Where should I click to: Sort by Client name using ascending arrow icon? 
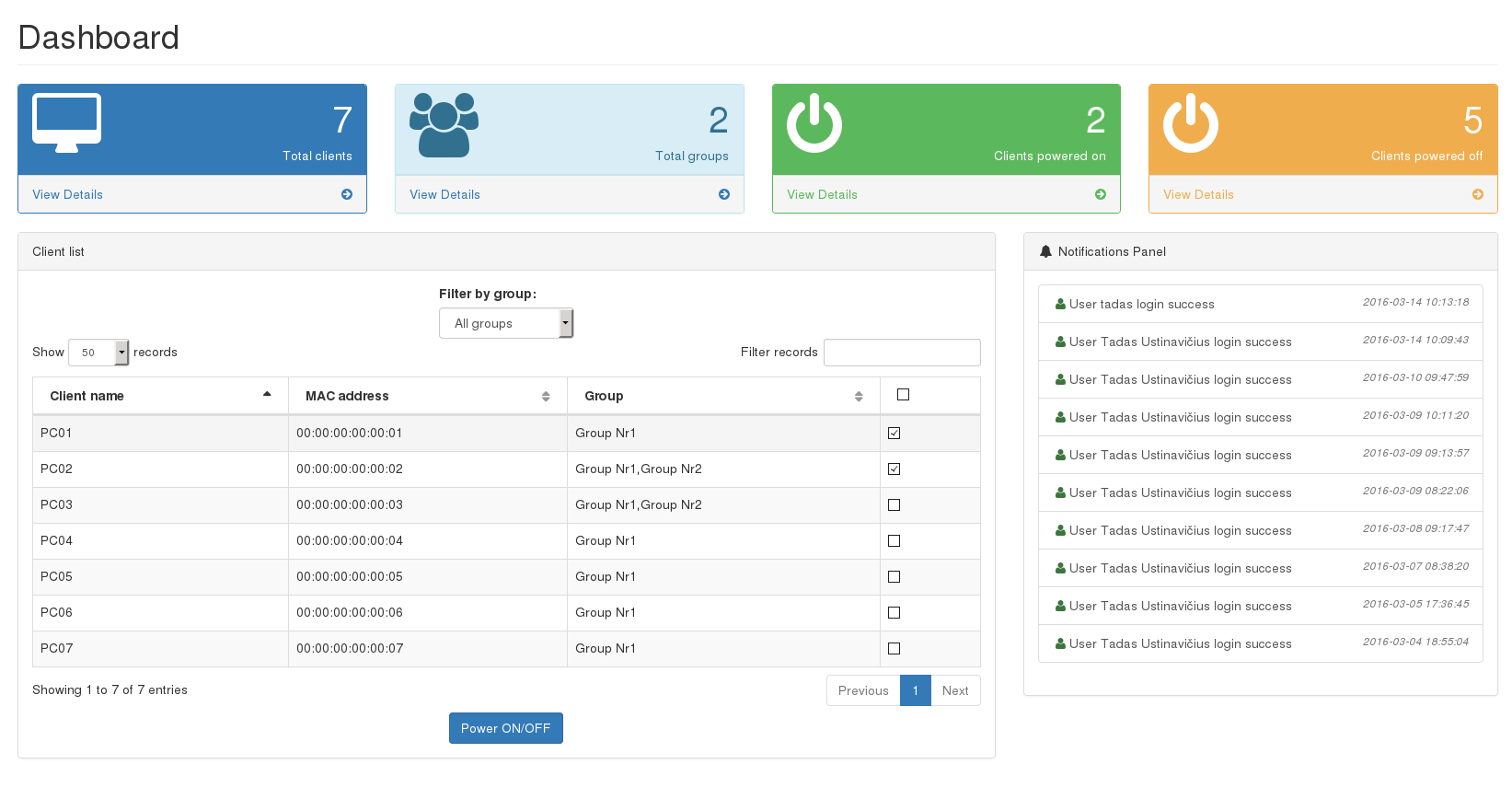(267, 394)
